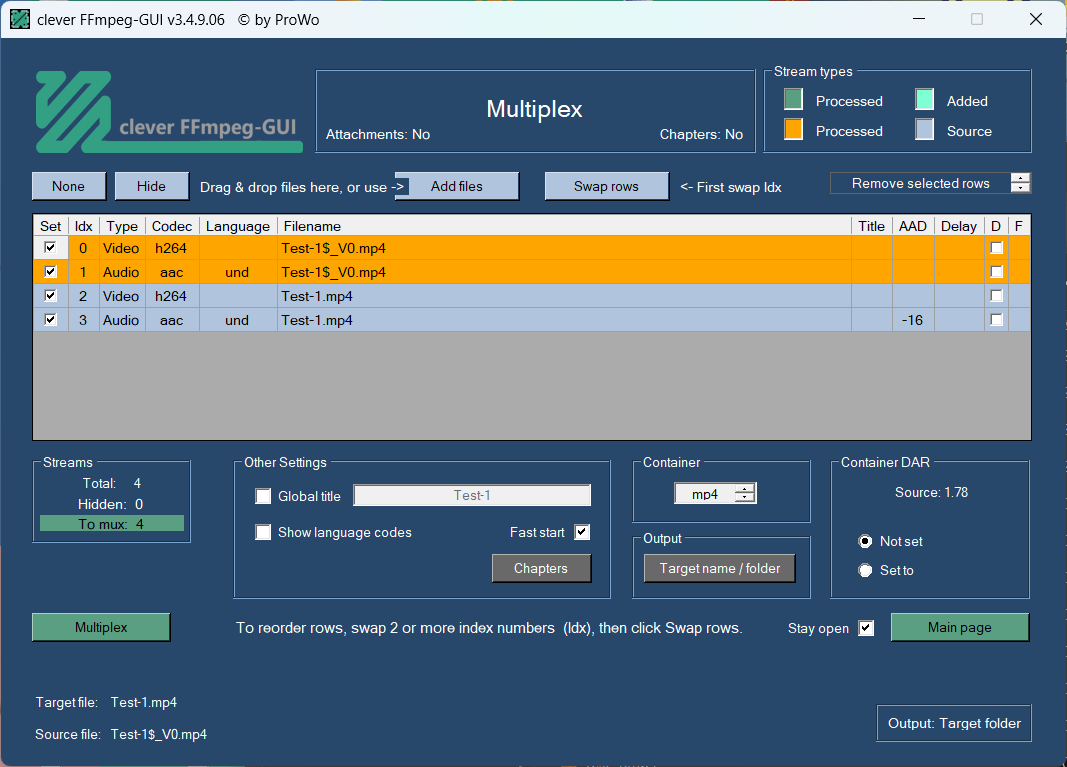This screenshot has width=1067, height=767.
Task: Click the Added stream type swatch
Action: tap(925, 100)
